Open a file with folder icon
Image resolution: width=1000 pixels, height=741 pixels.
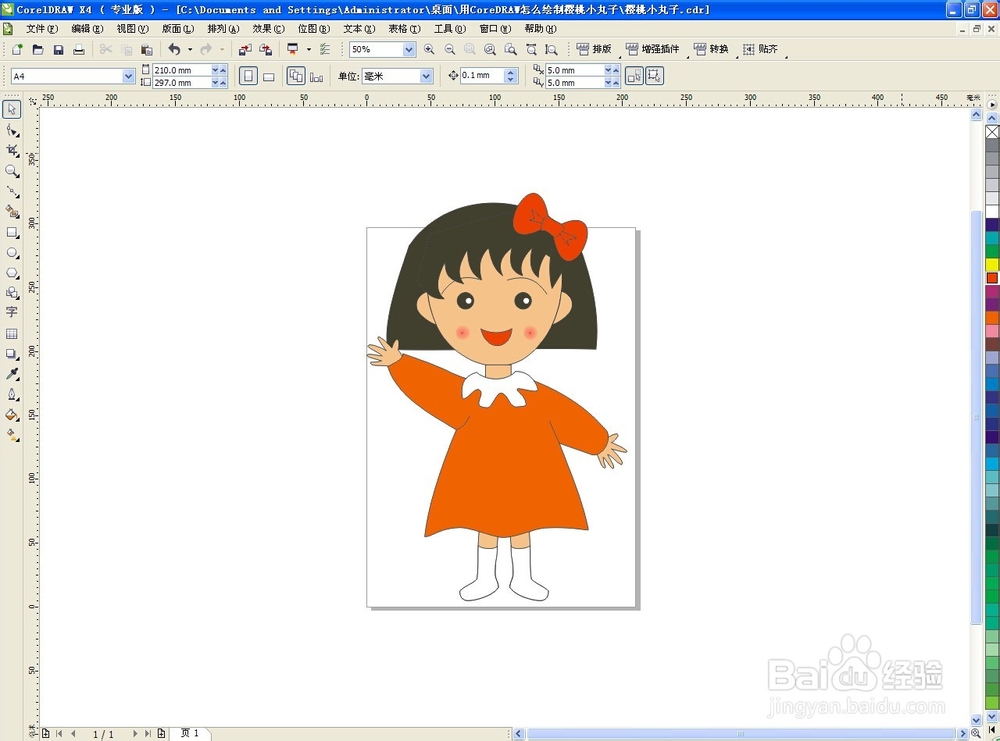click(x=38, y=49)
